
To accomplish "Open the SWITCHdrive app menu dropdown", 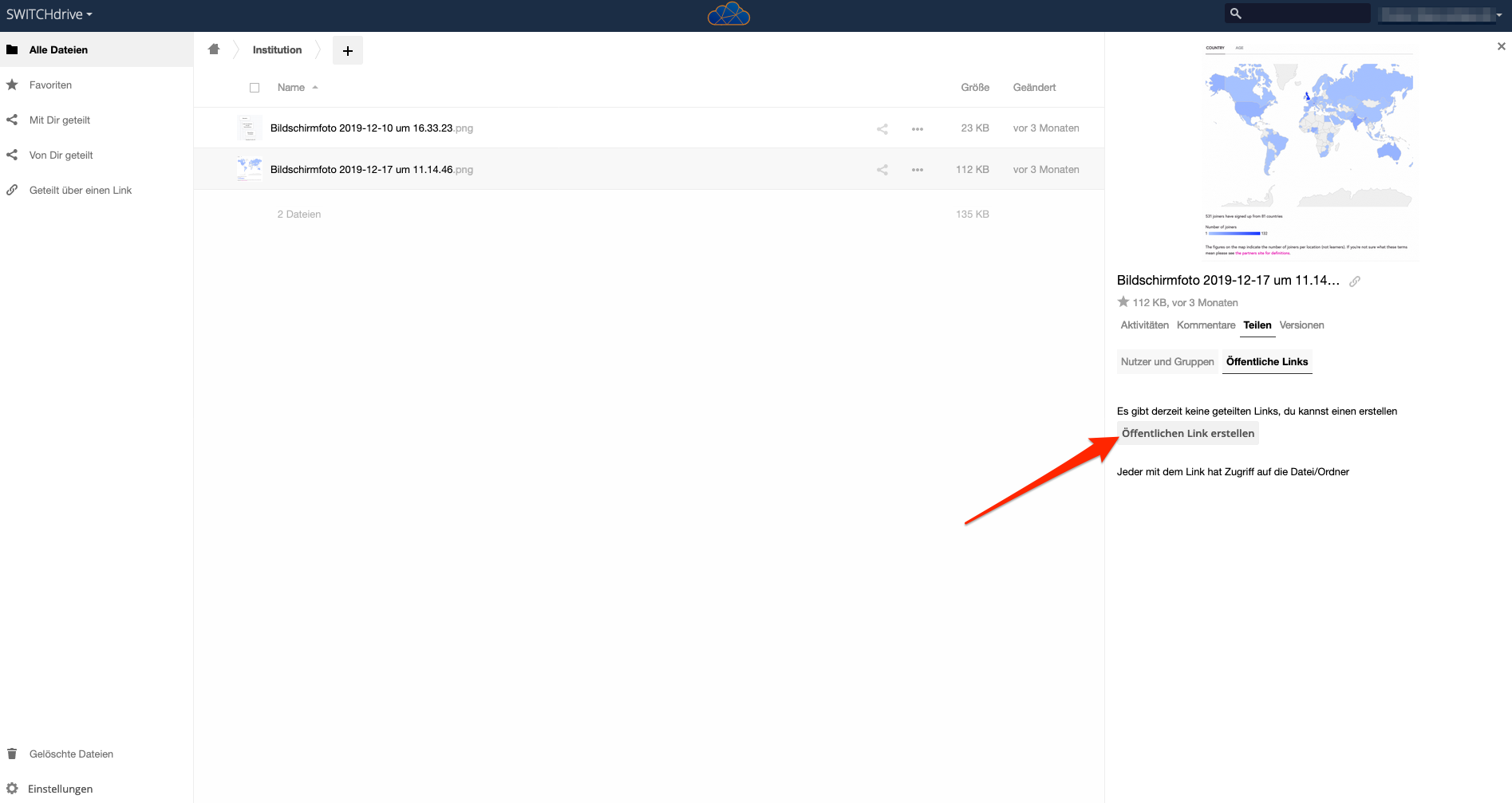I will tap(49, 15).
